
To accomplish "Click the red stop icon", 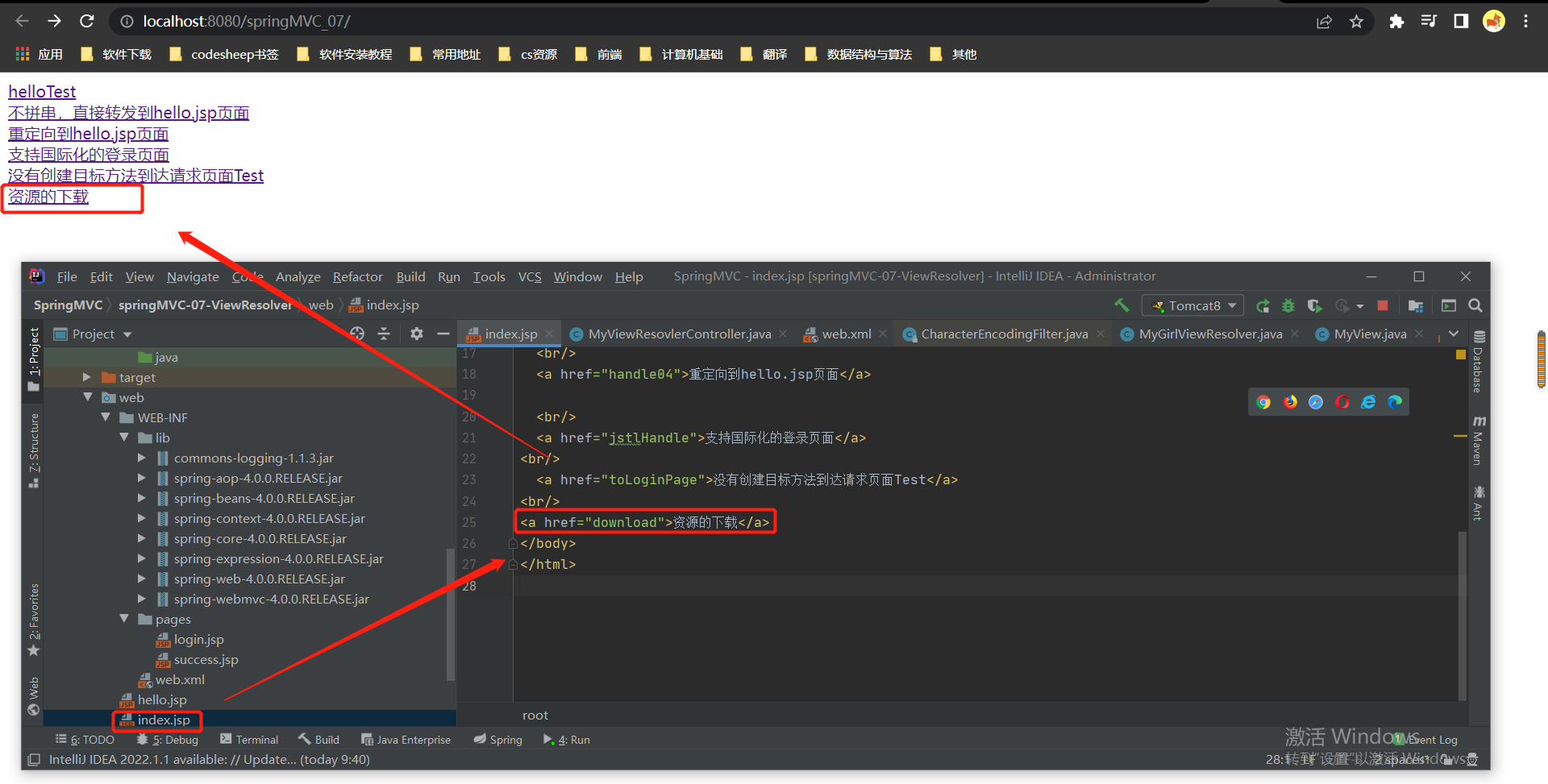I will point(1383,305).
